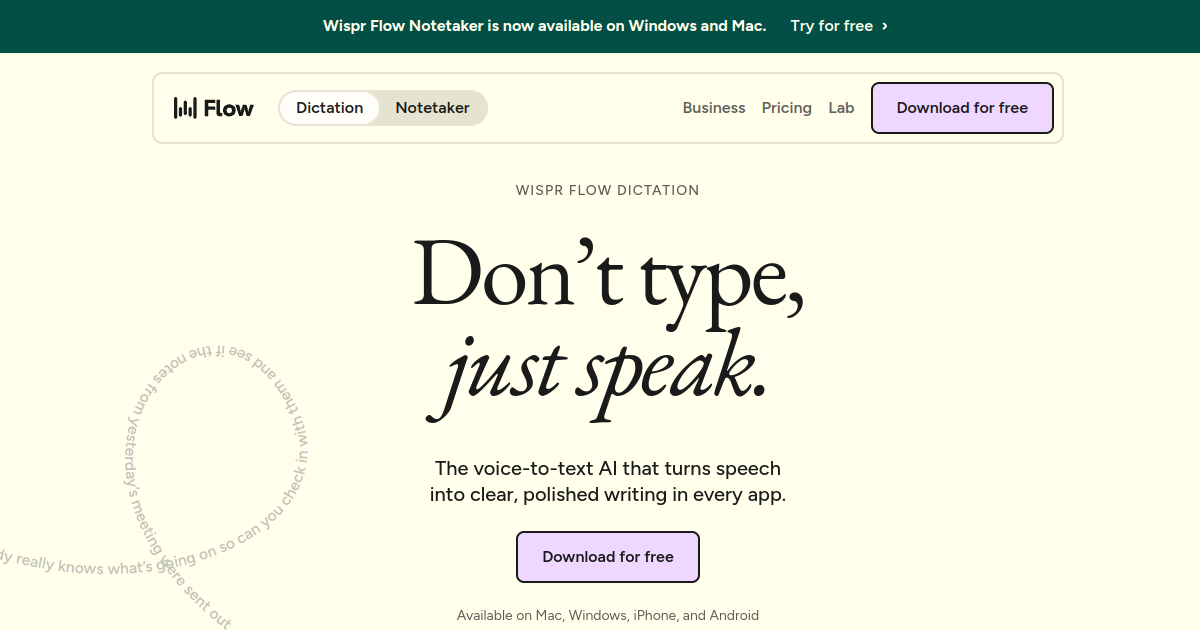1200x630 pixels.
Task: Click the chevron arrow after Try for free
Action: pos(885,26)
